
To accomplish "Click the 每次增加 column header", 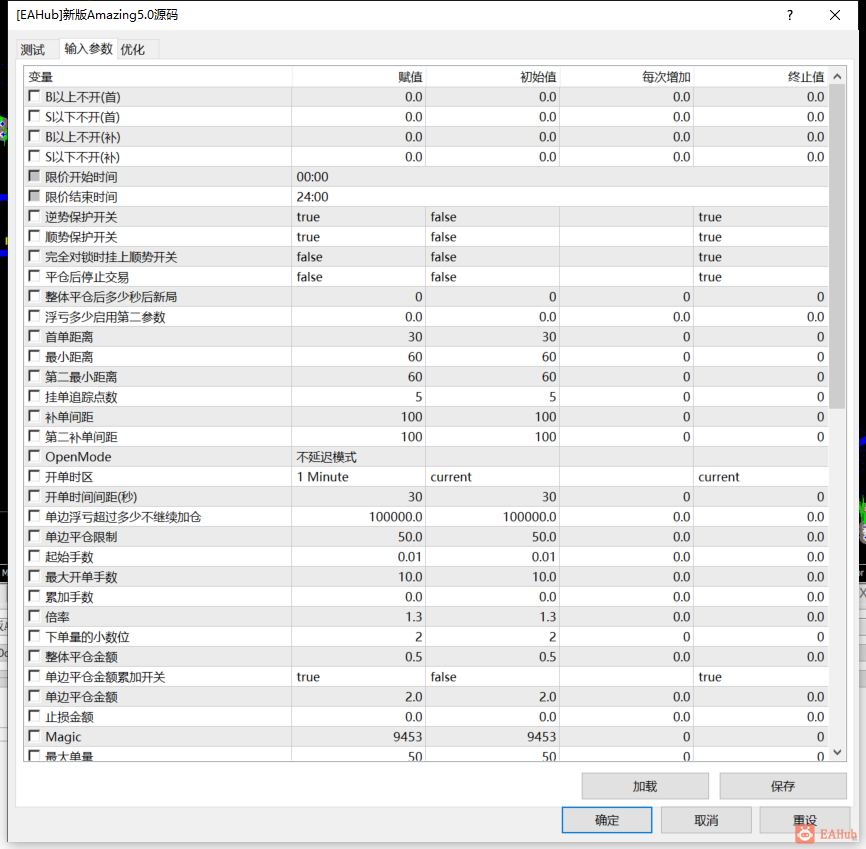I will pyautogui.click(x=627, y=77).
